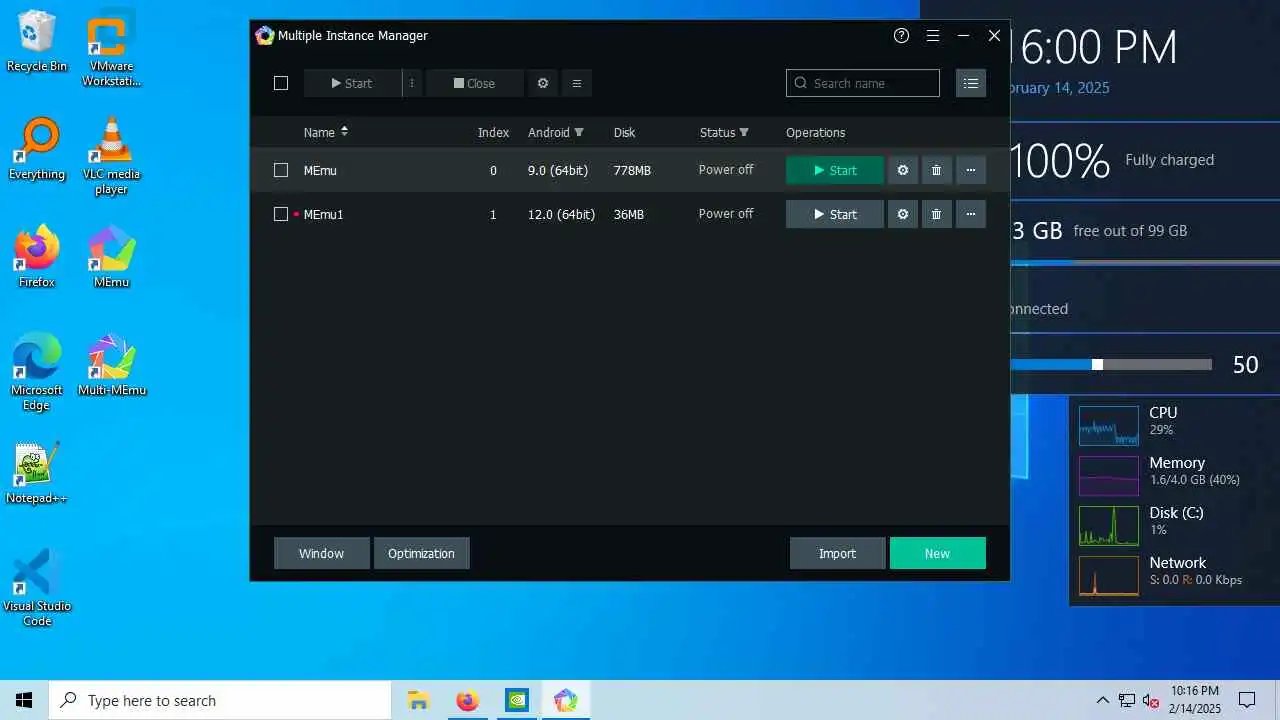Viewport: 1280px width, 720px height.
Task: Open MEmu desktop shortcut
Action: point(111,257)
